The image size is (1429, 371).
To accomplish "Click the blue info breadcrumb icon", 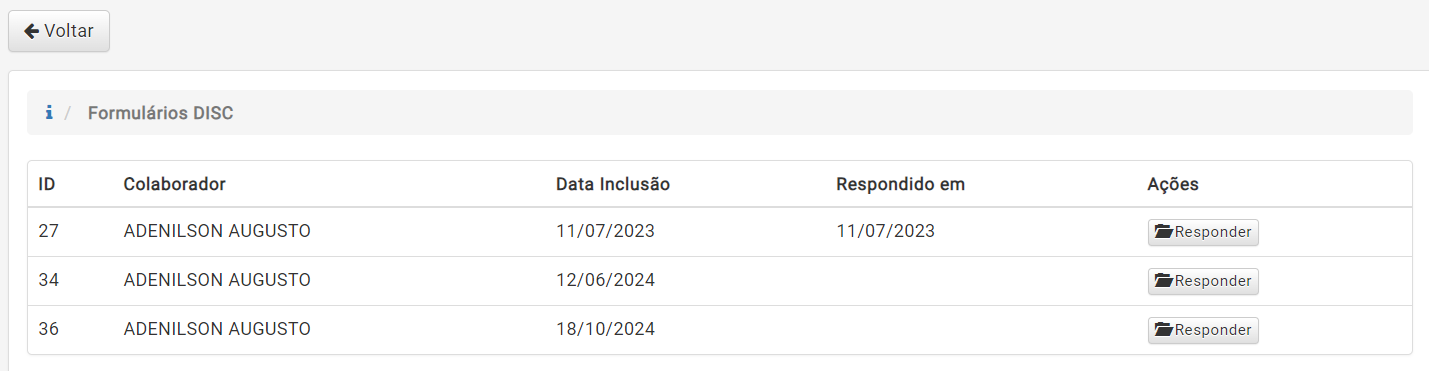I will [48, 113].
